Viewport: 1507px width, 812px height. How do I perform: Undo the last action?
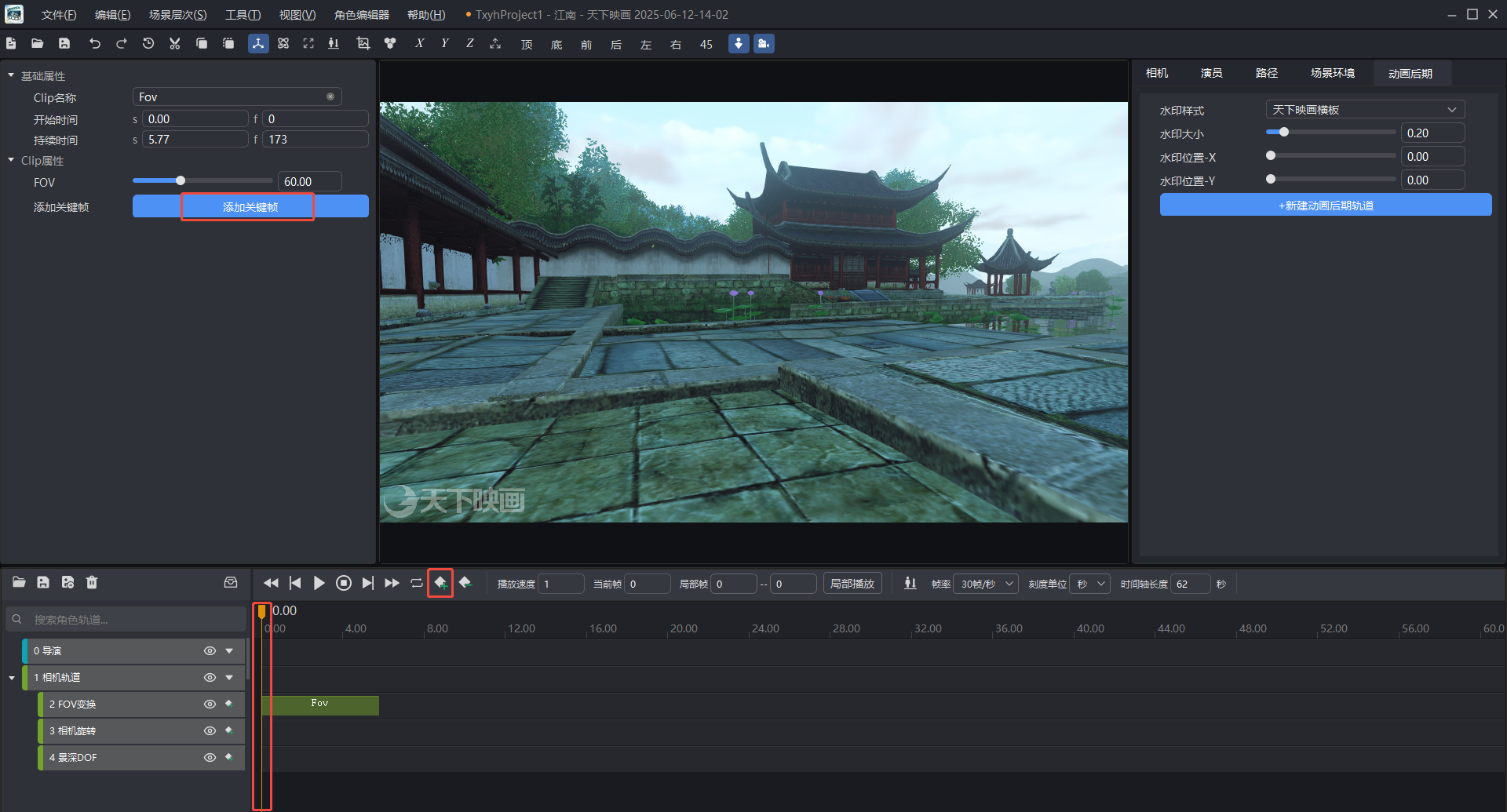pos(95,44)
